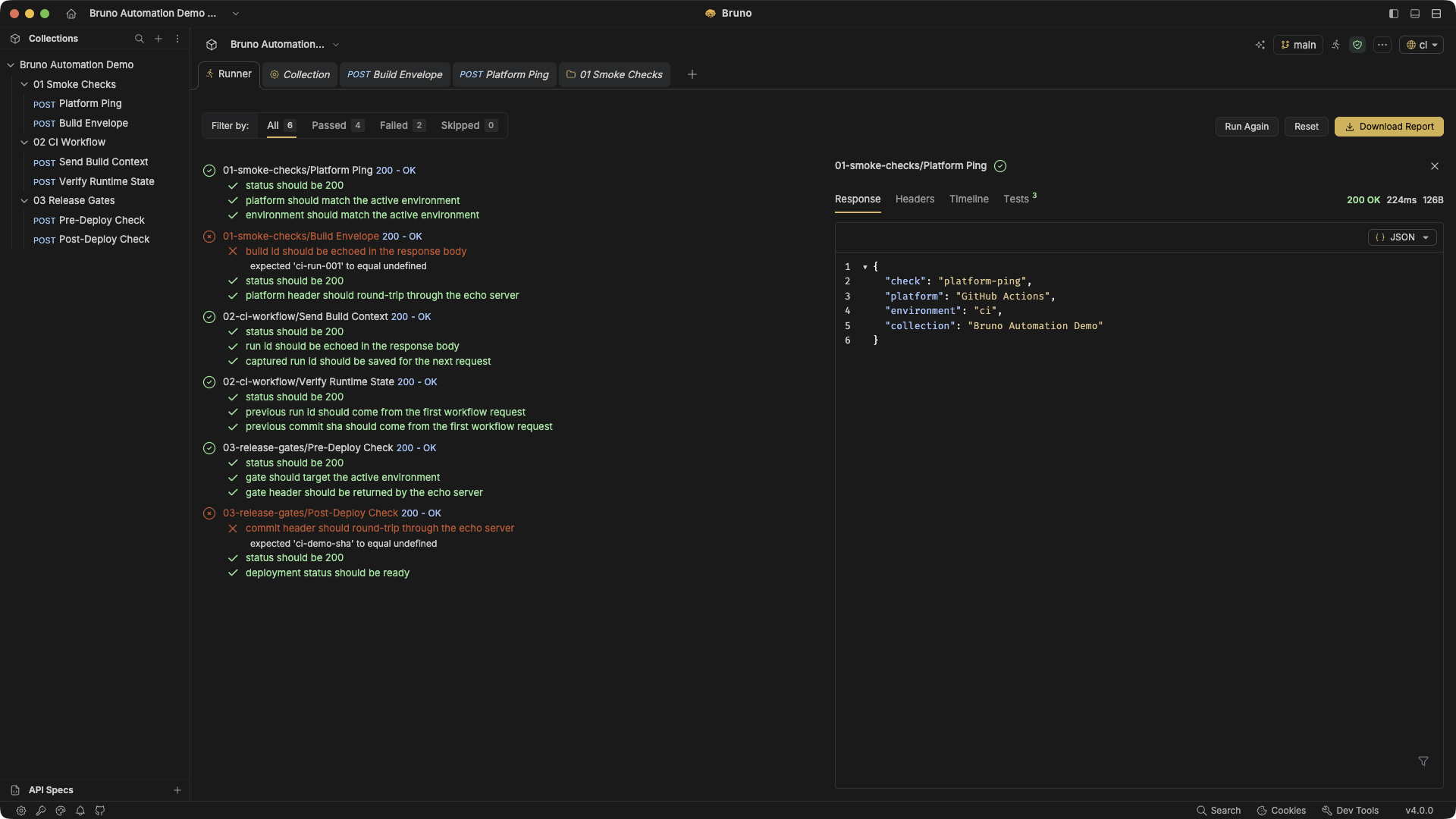Add a new request tab
Image resolution: width=1456 pixels, height=819 pixels.
692,74
